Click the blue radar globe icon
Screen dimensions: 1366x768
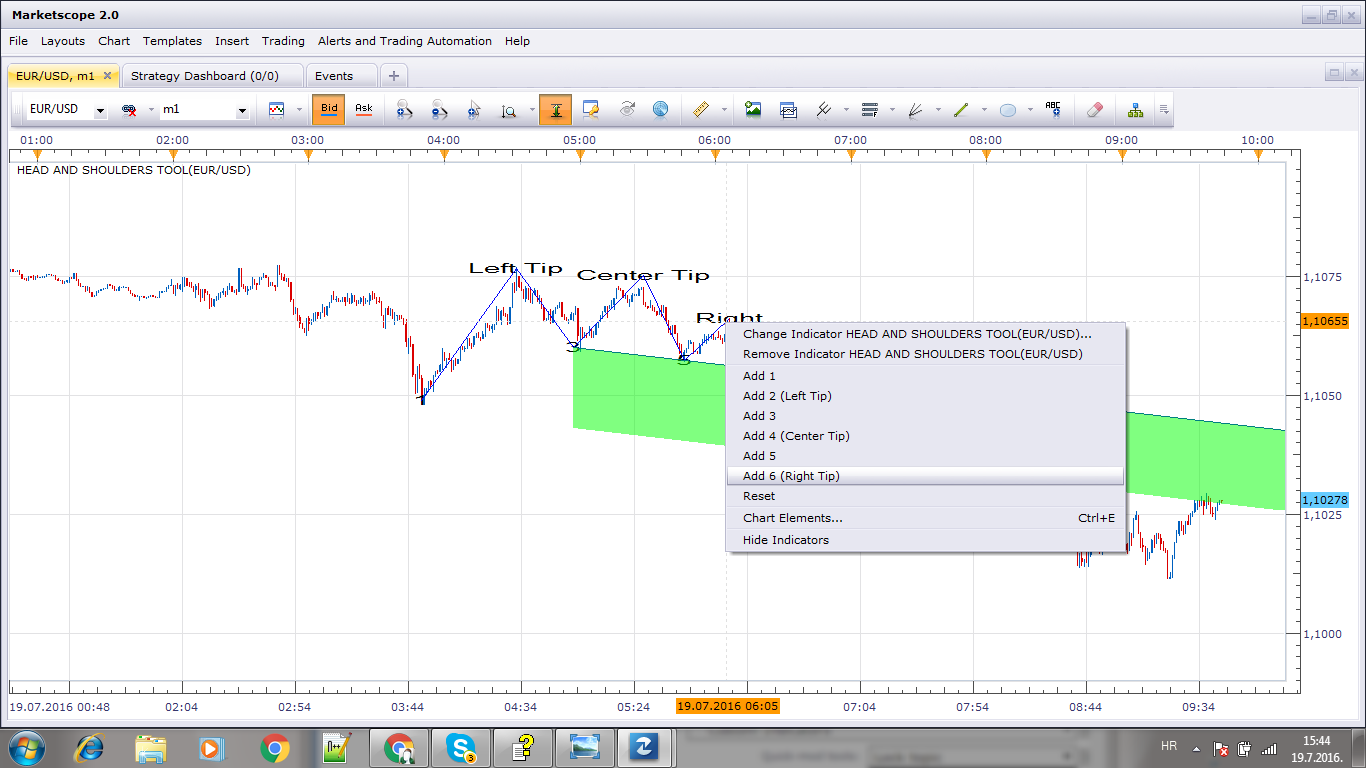660,109
